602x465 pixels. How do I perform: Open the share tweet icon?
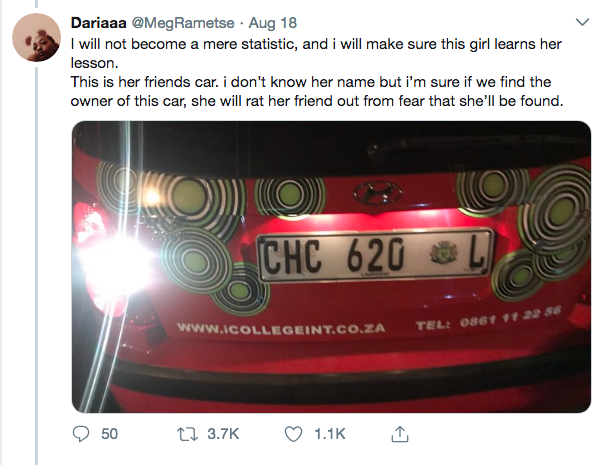(x=398, y=433)
